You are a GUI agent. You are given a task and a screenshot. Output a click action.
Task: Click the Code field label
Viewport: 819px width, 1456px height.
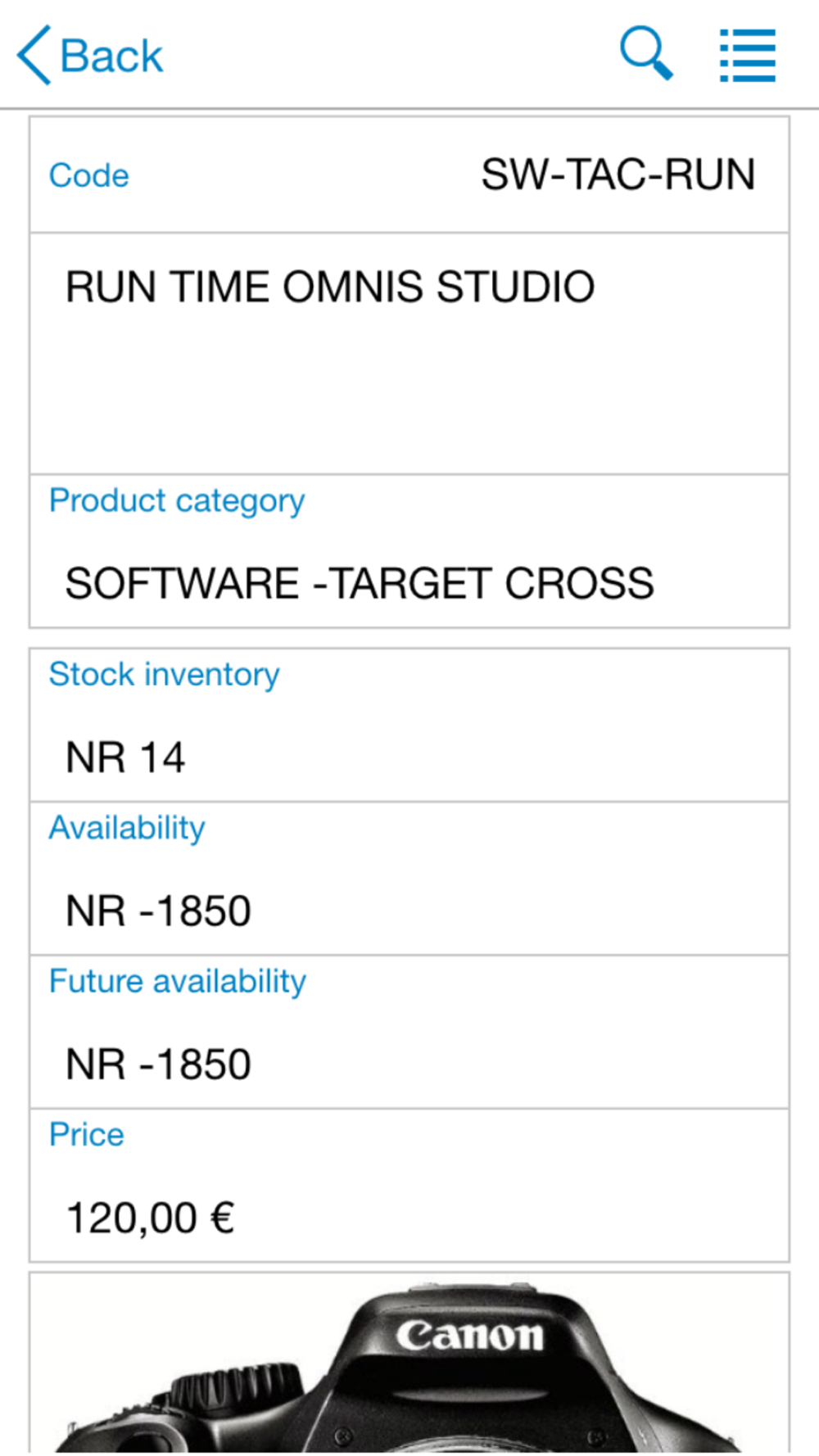point(88,175)
